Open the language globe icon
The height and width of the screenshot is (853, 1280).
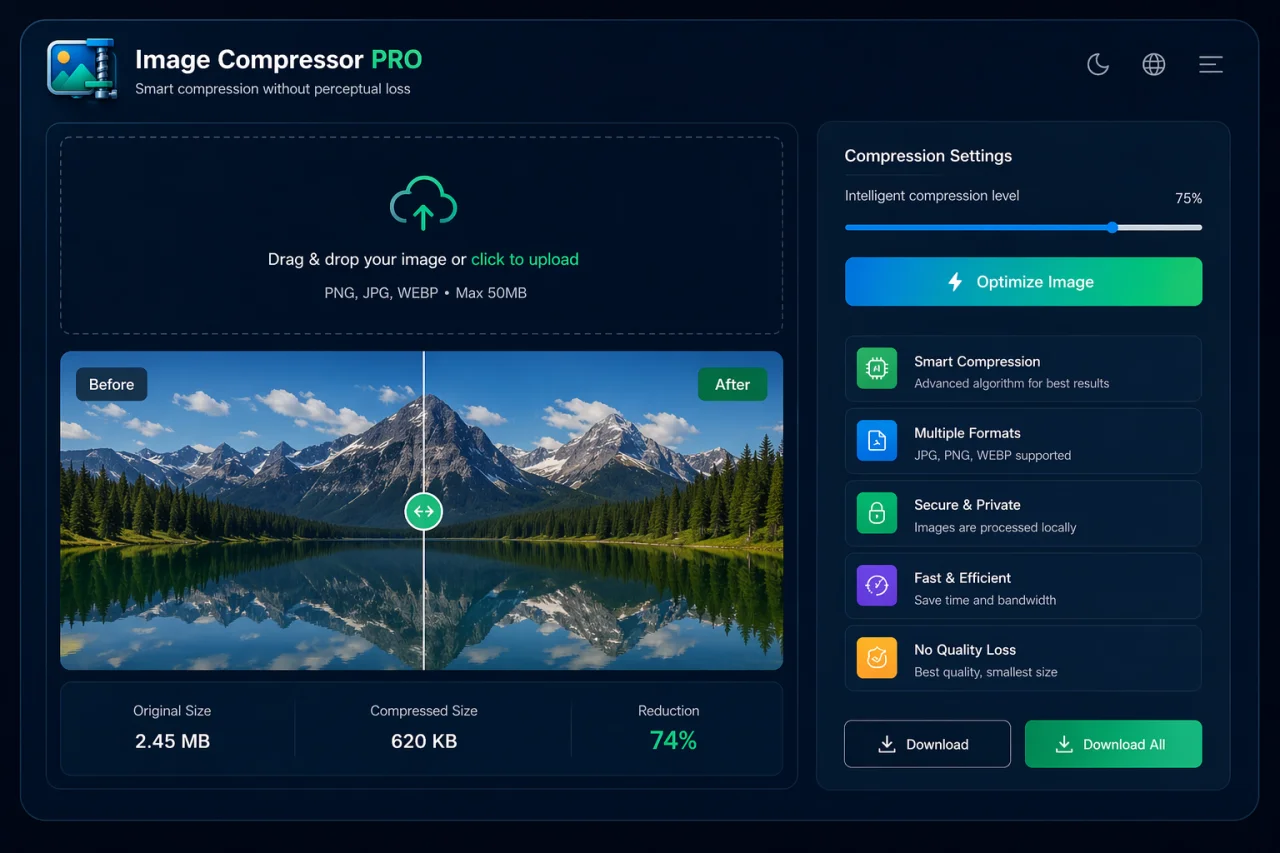(x=1154, y=65)
